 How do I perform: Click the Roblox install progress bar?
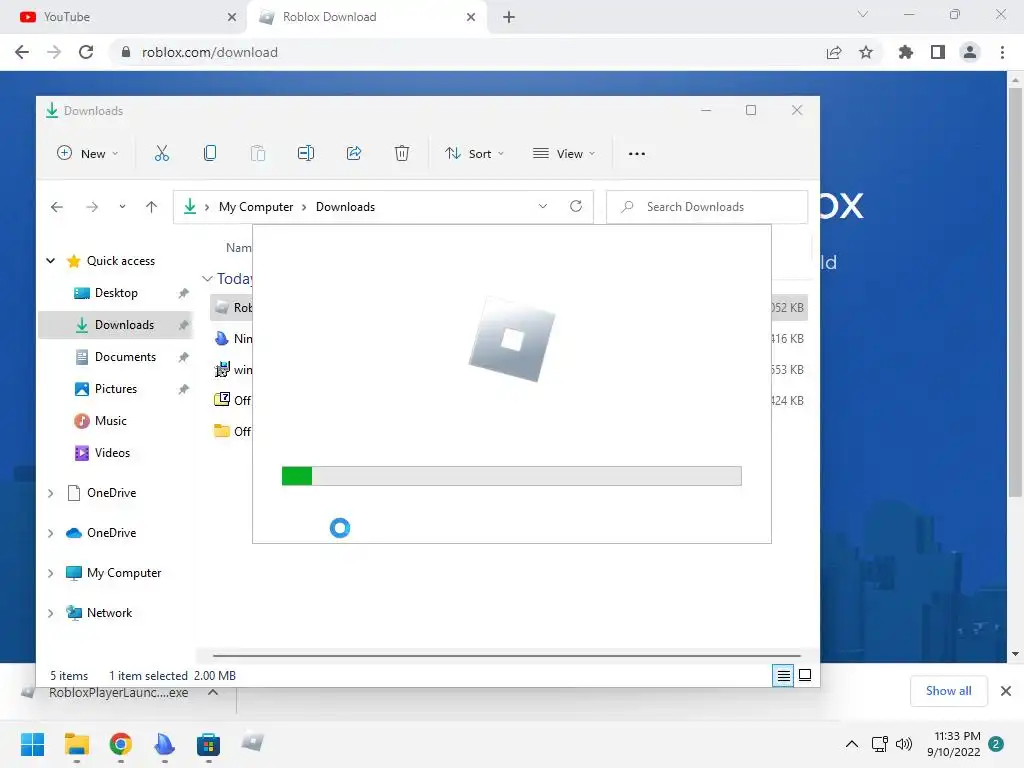[511, 476]
